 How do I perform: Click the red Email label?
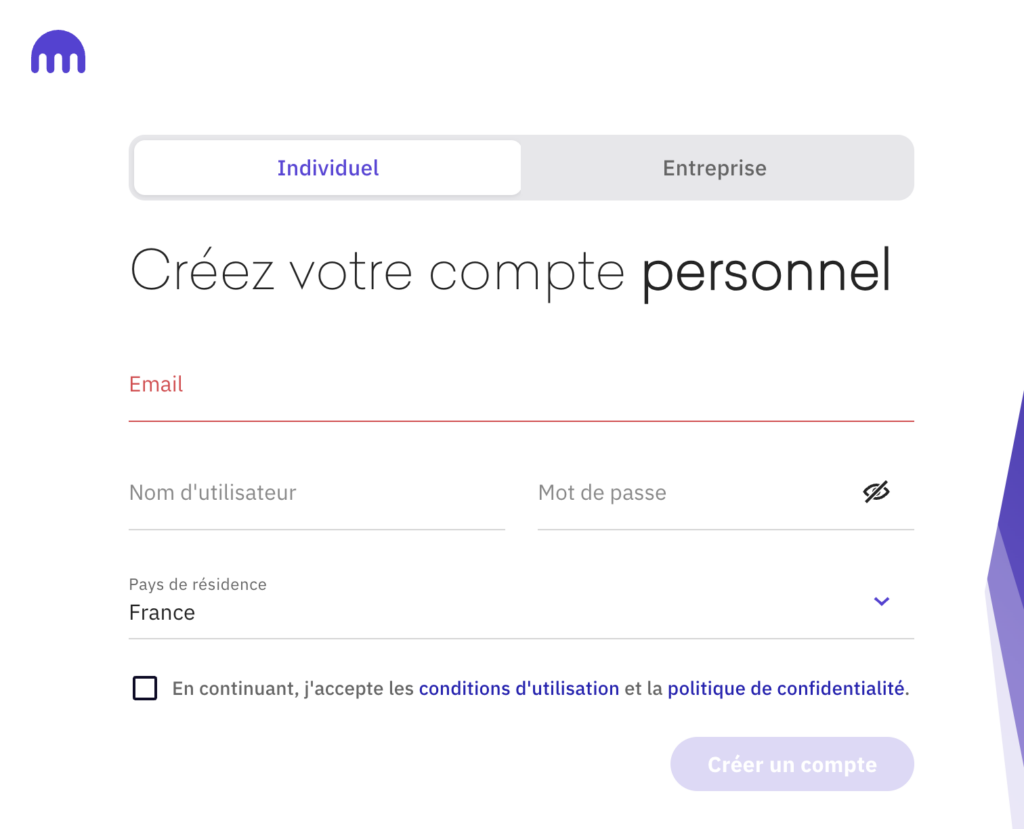156,384
